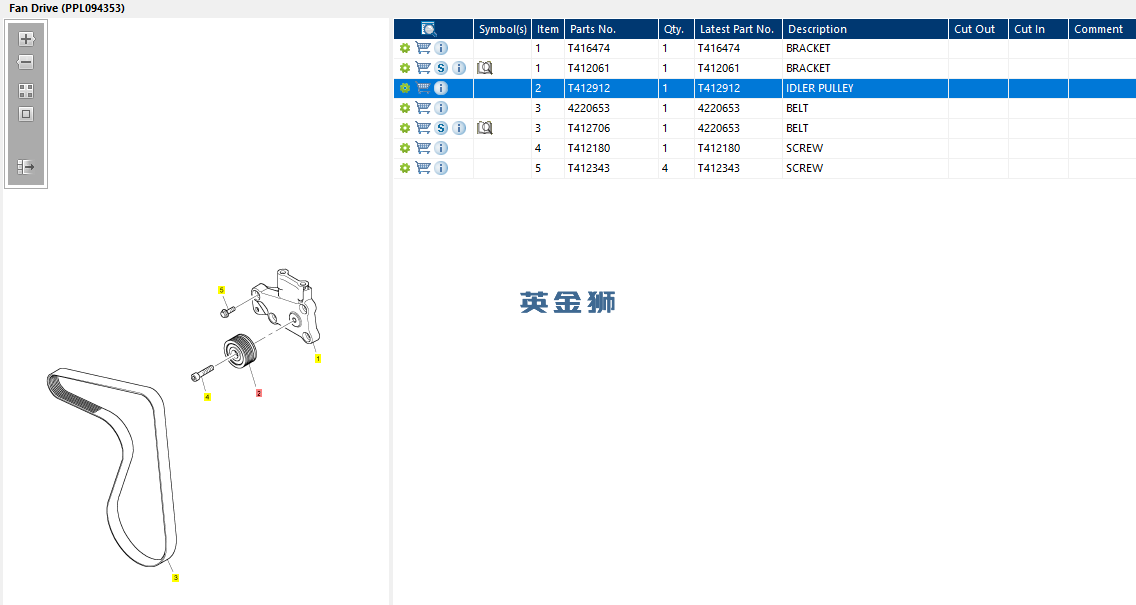The height and width of the screenshot is (605, 1136).
Task: Click the Comment column header
Action: tap(1102, 29)
